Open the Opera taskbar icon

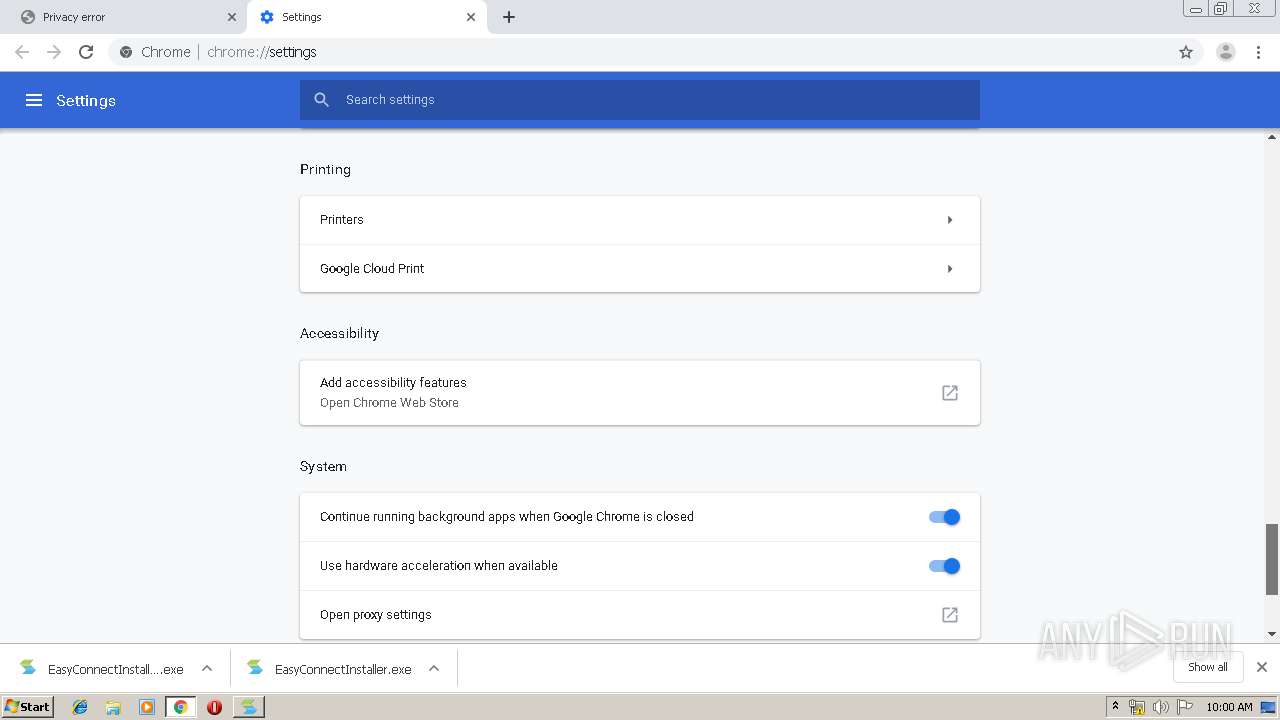(x=214, y=707)
